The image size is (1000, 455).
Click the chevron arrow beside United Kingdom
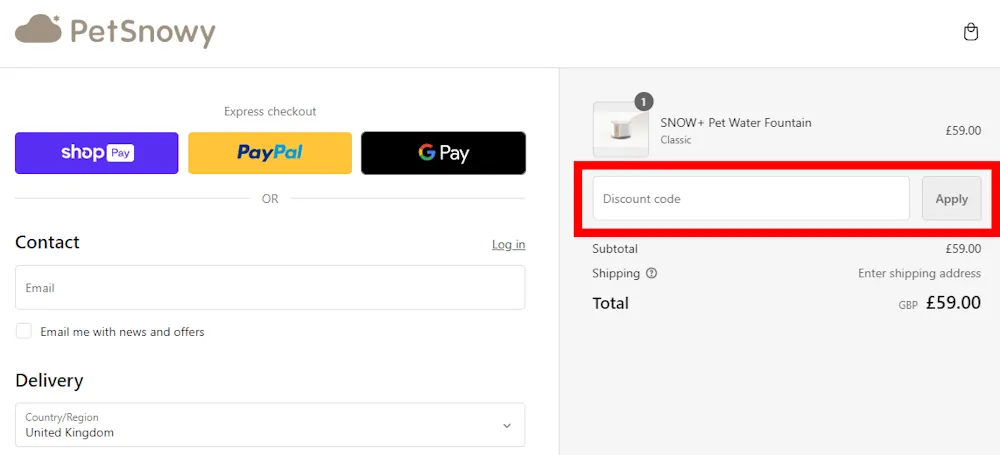[x=506, y=425]
